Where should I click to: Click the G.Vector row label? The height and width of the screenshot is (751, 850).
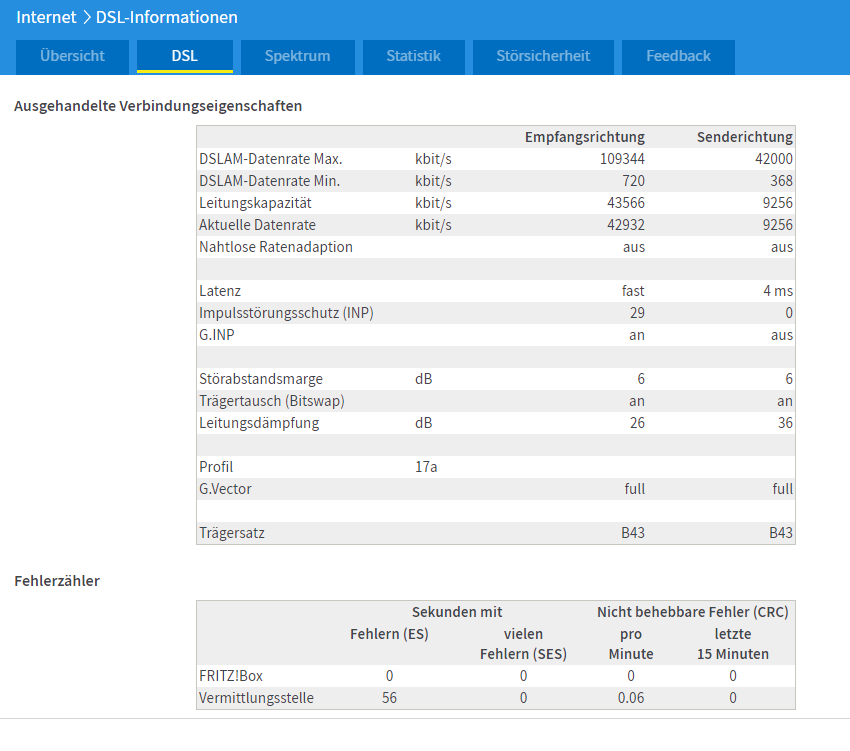coord(225,489)
